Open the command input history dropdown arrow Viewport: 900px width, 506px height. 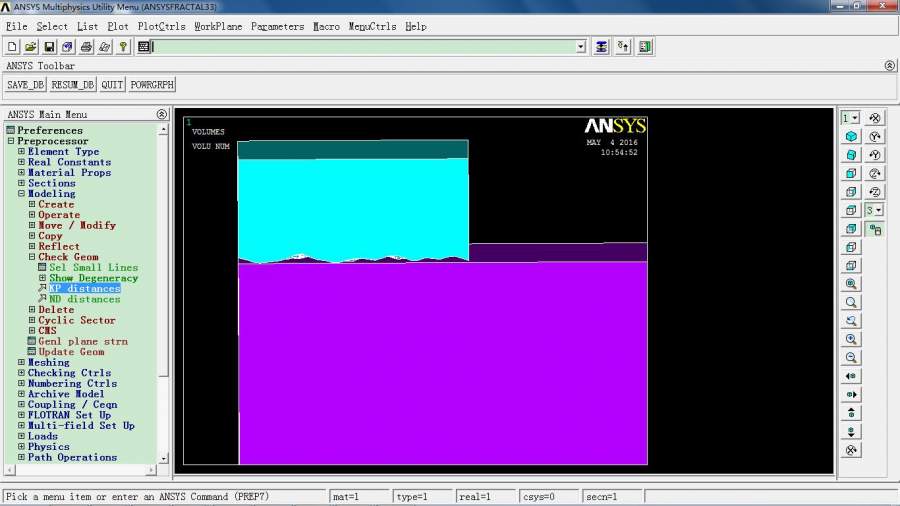[x=581, y=47]
